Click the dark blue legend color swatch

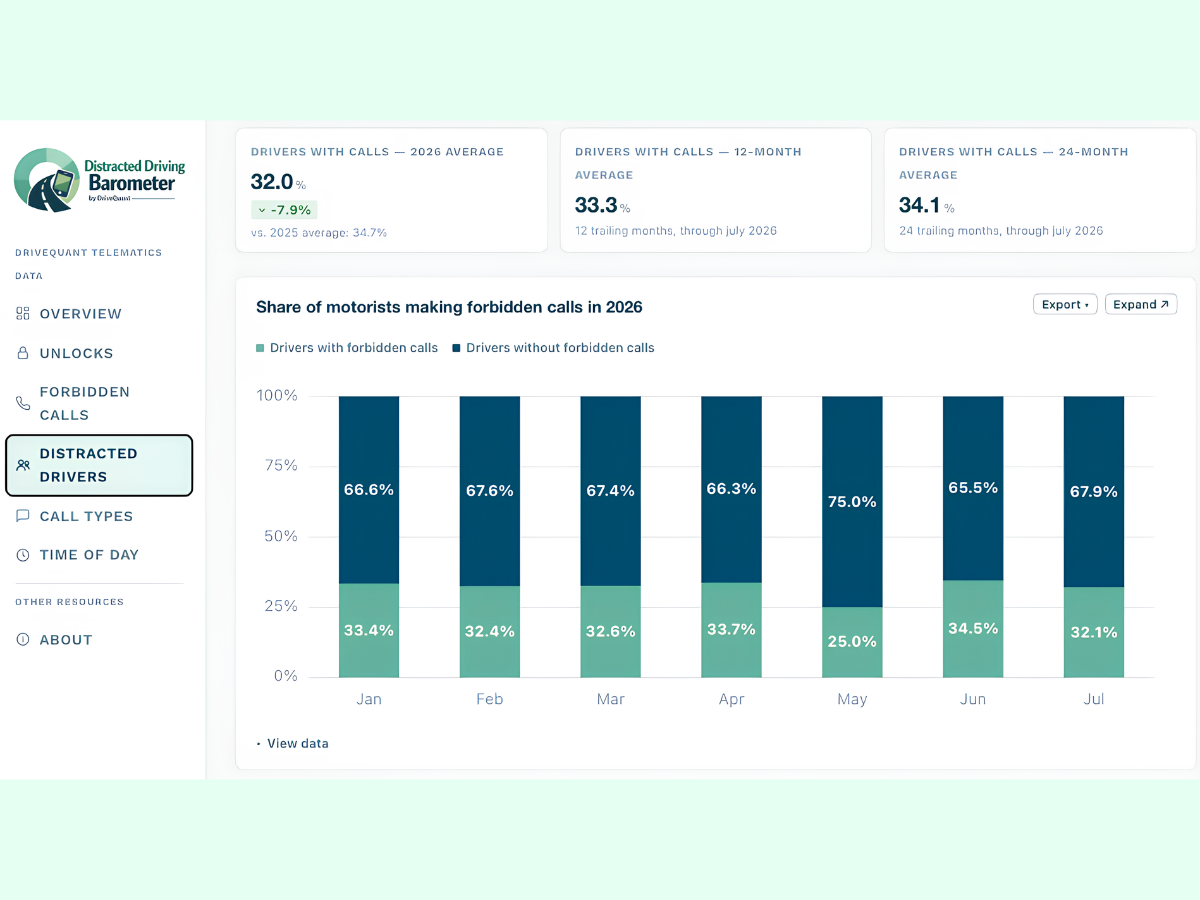(x=456, y=348)
